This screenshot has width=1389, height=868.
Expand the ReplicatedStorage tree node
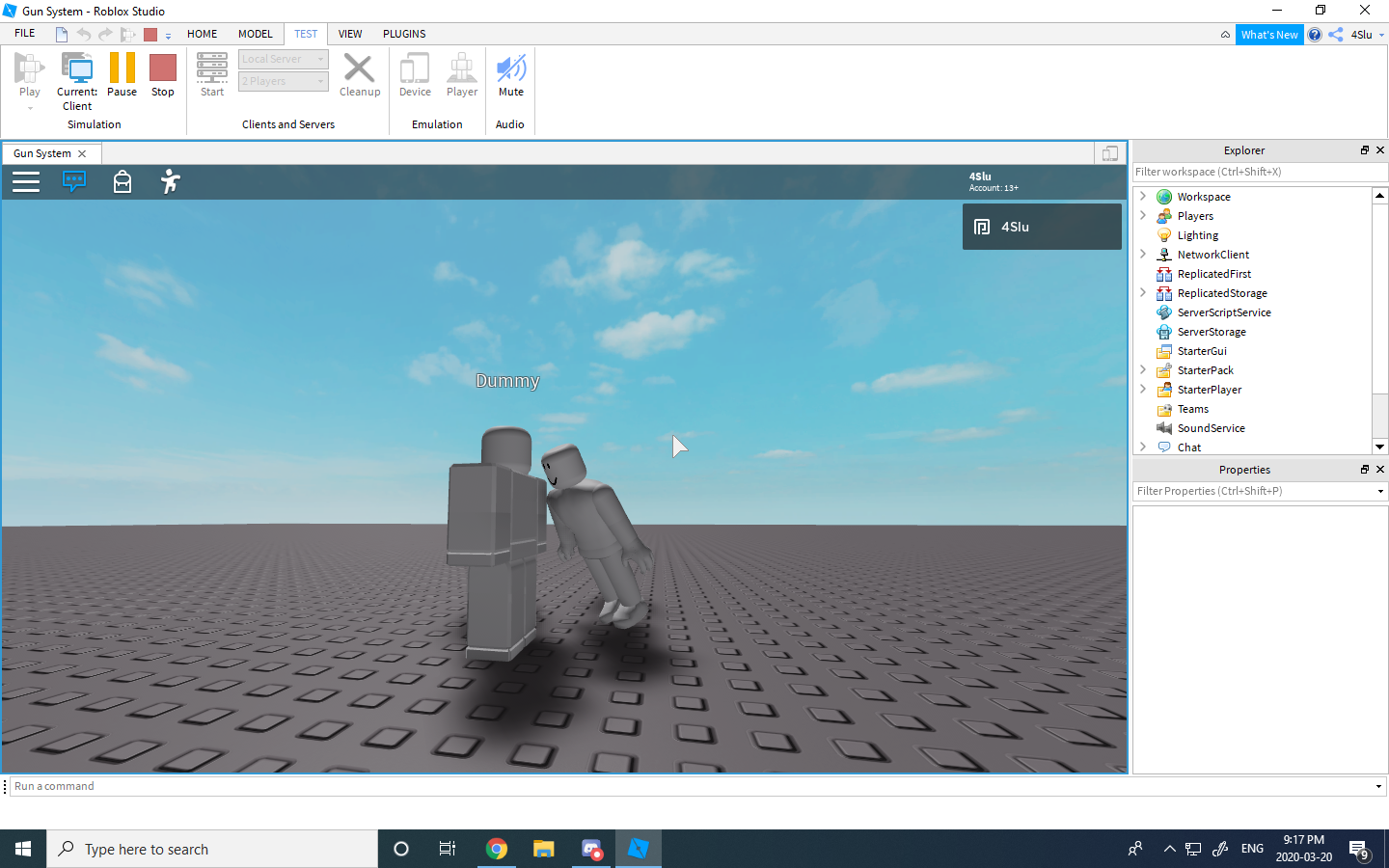[1143, 292]
